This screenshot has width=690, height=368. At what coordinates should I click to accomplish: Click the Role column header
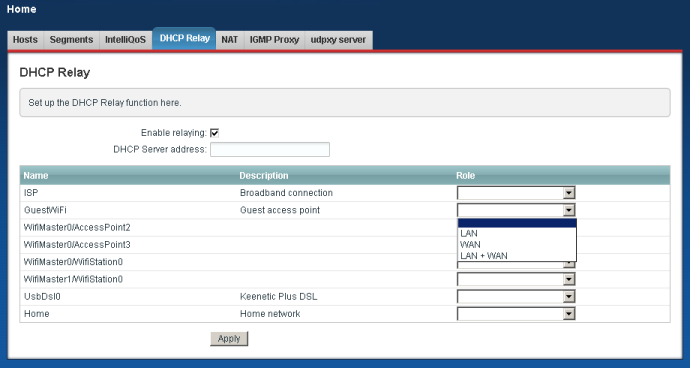pyautogui.click(x=466, y=176)
